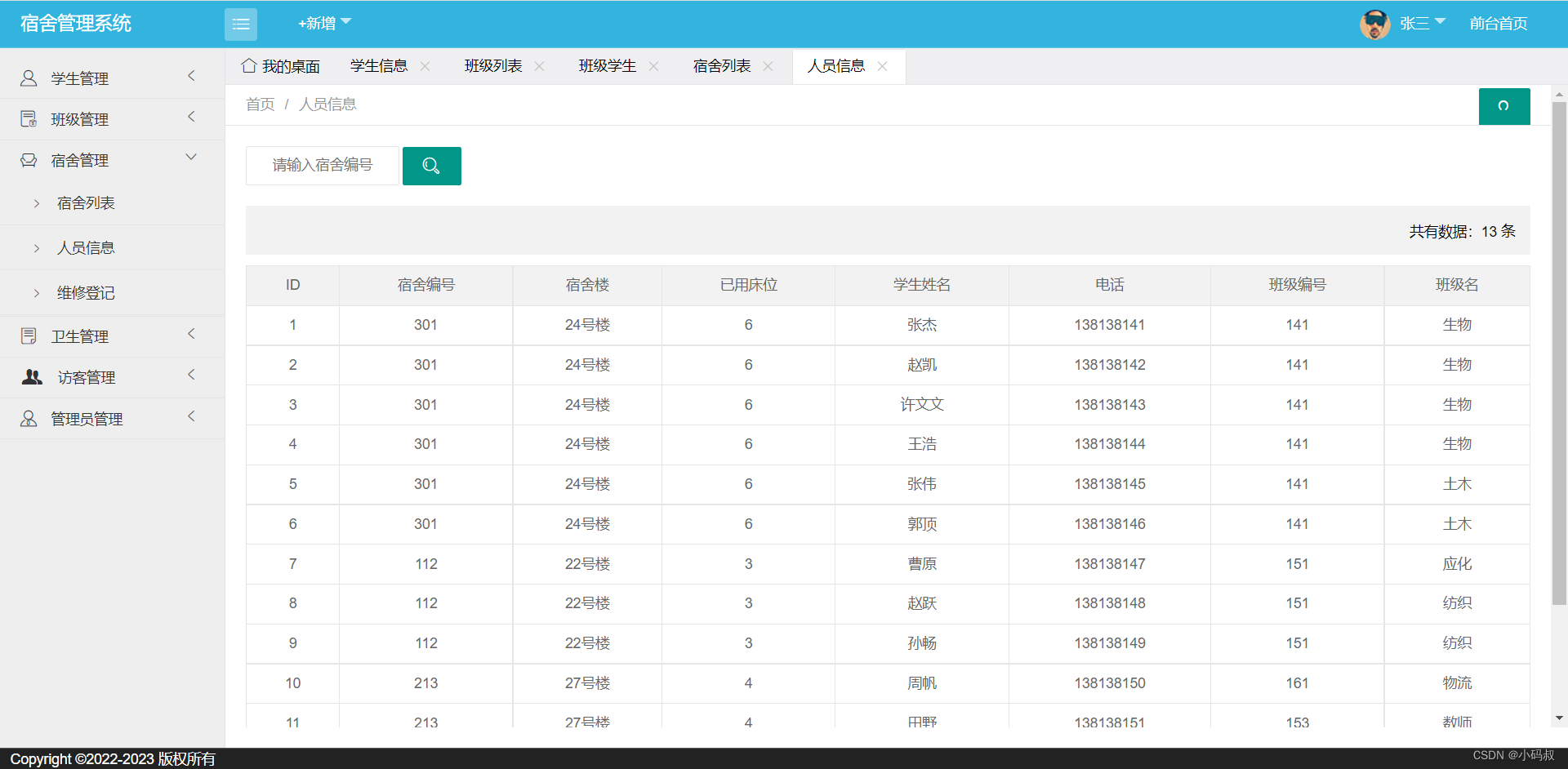Viewport: 1568px width, 769px height.
Task: Switch to 宿舍列表 tab
Action: (722, 66)
